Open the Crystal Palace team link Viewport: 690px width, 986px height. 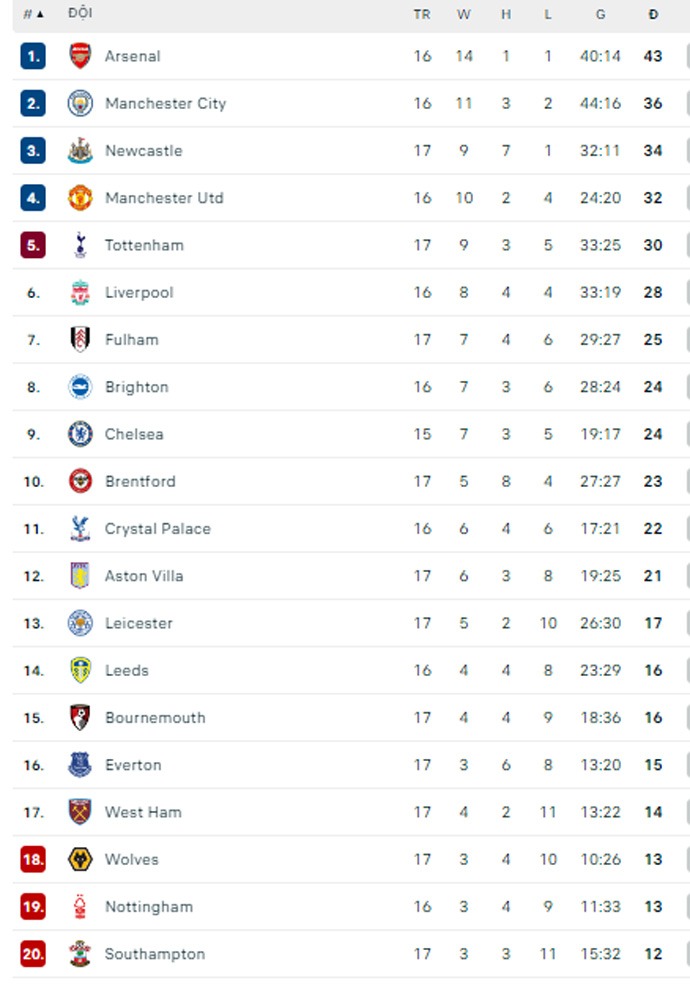[x=157, y=529]
